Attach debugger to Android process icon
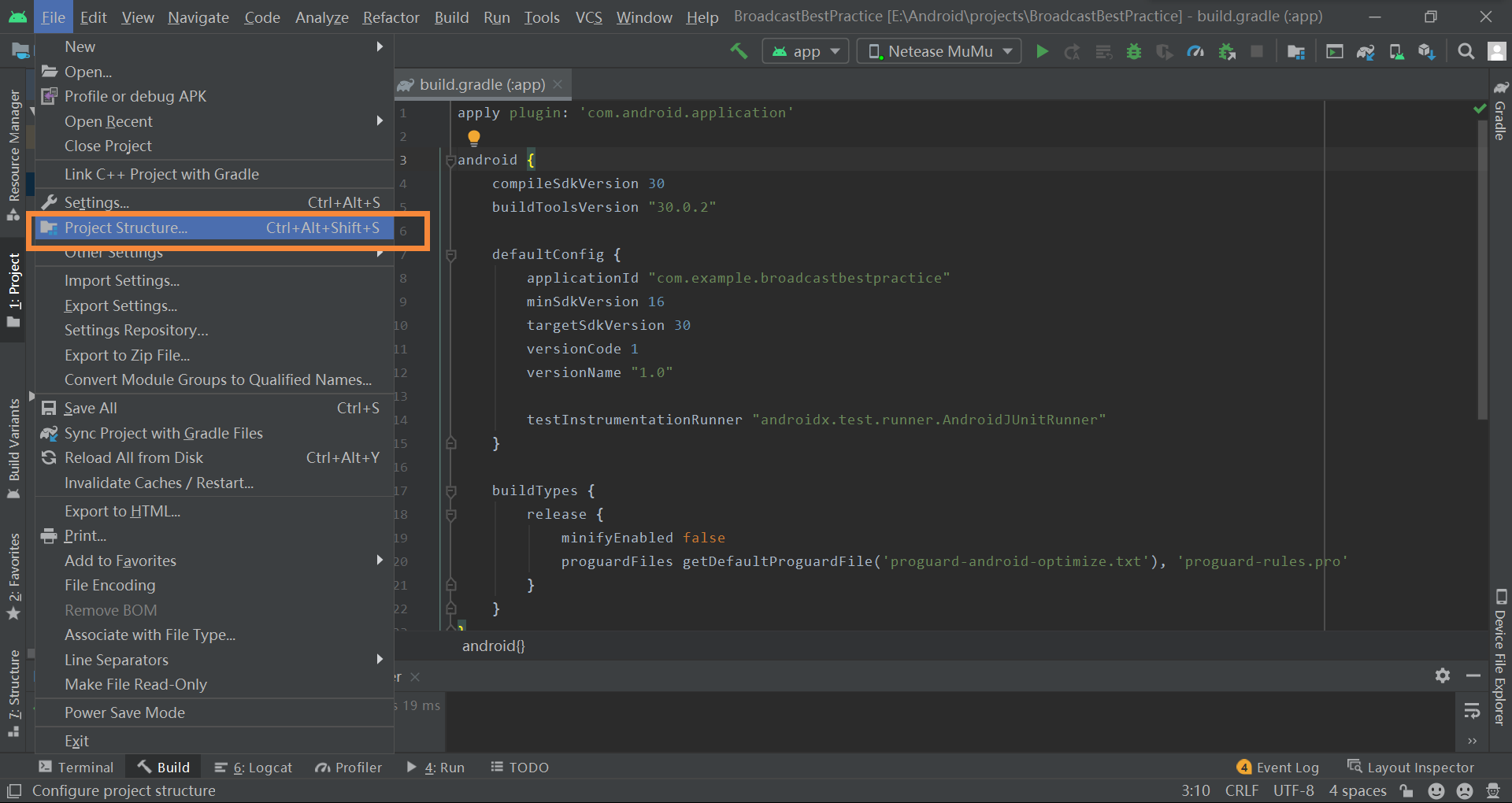 click(1227, 52)
